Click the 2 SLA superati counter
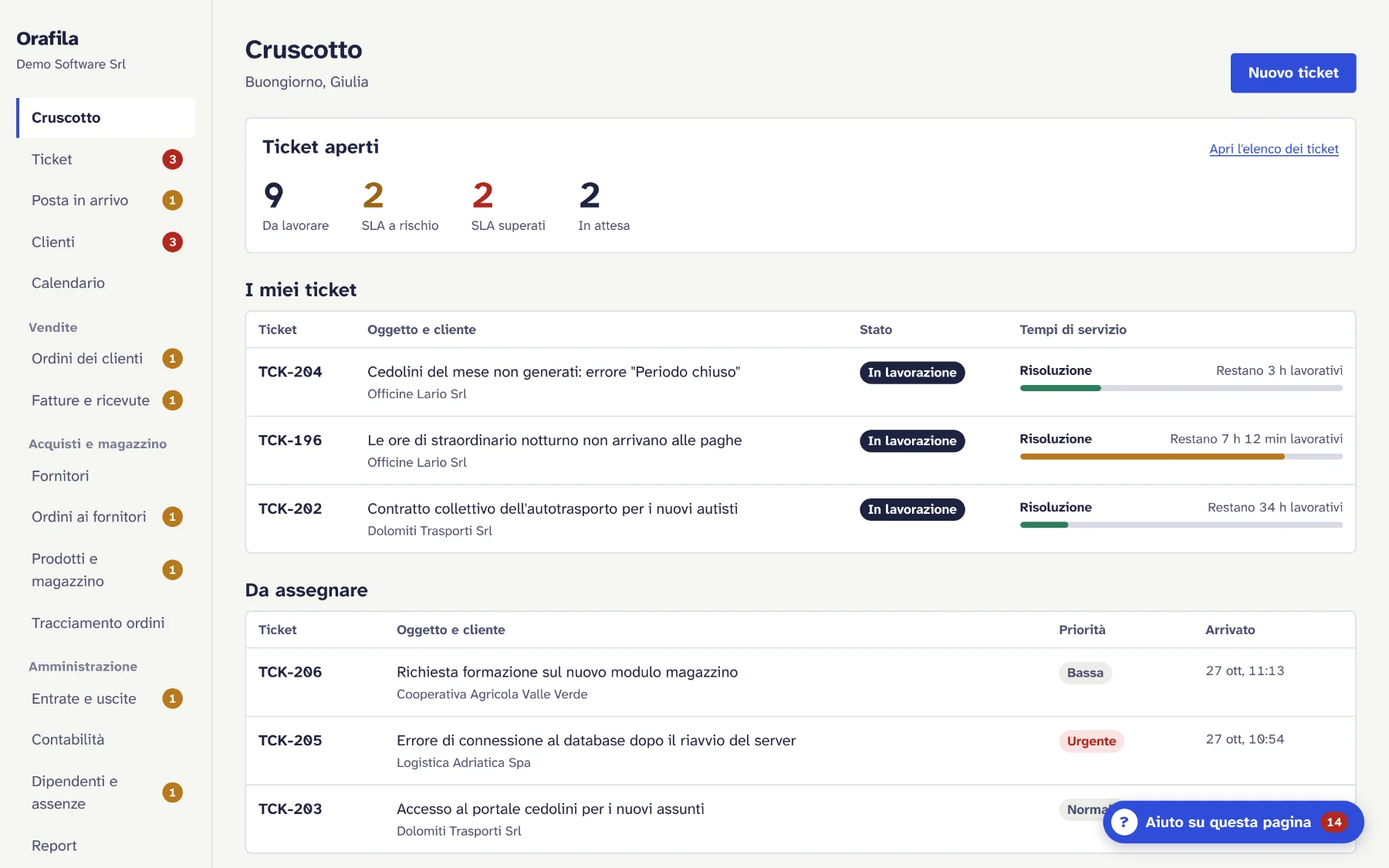 [508, 205]
